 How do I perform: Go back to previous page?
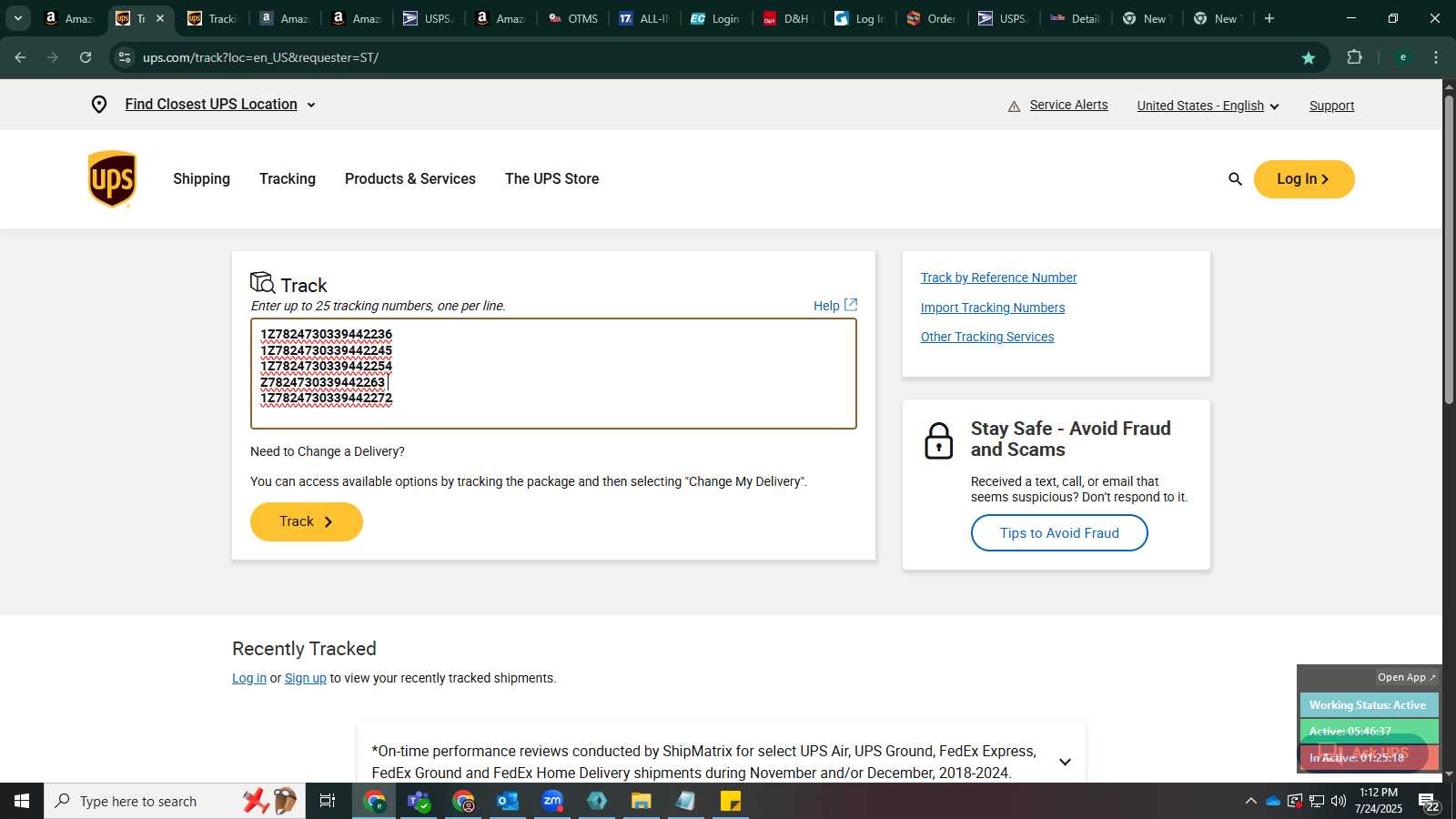(20, 57)
